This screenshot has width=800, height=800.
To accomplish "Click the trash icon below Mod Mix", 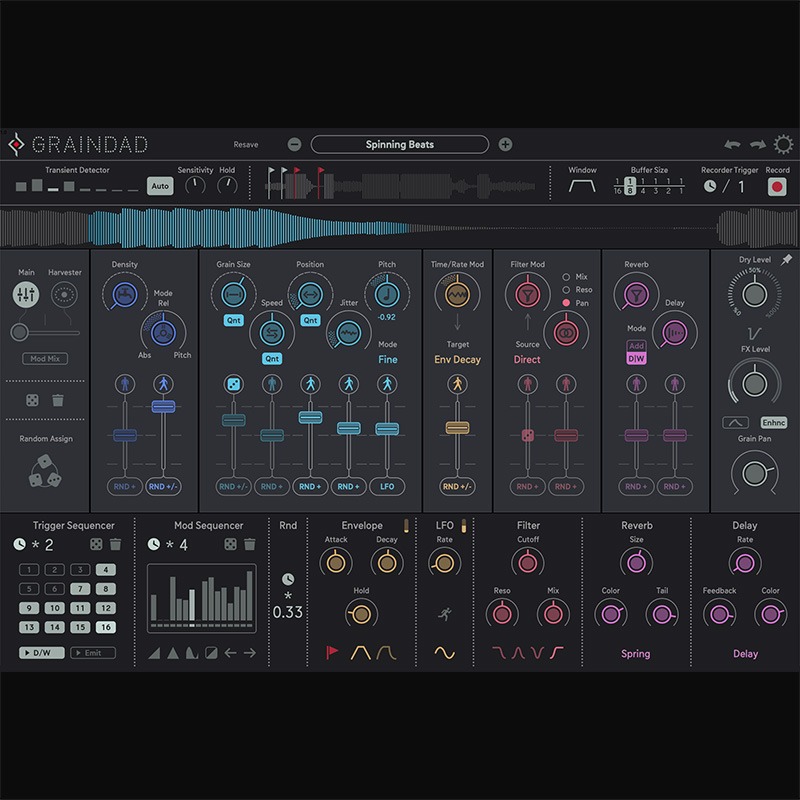I will [58, 400].
